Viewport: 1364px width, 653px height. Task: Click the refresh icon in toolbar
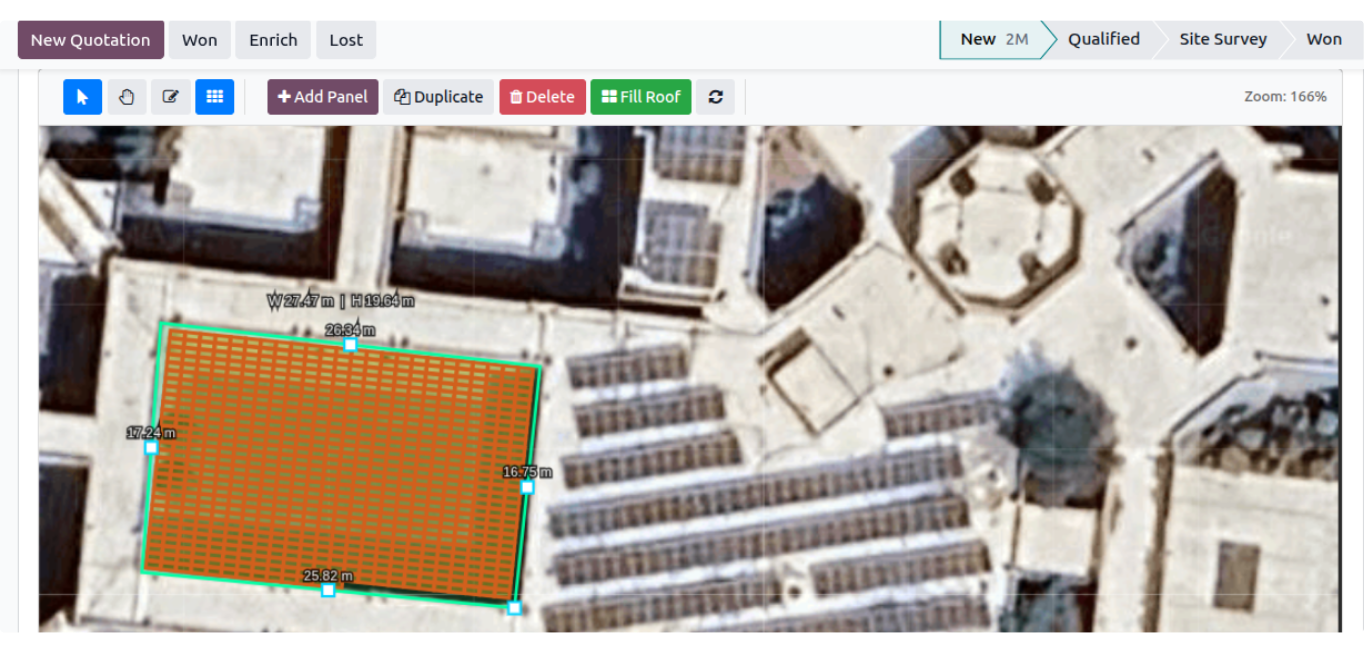pyautogui.click(x=715, y=97)
